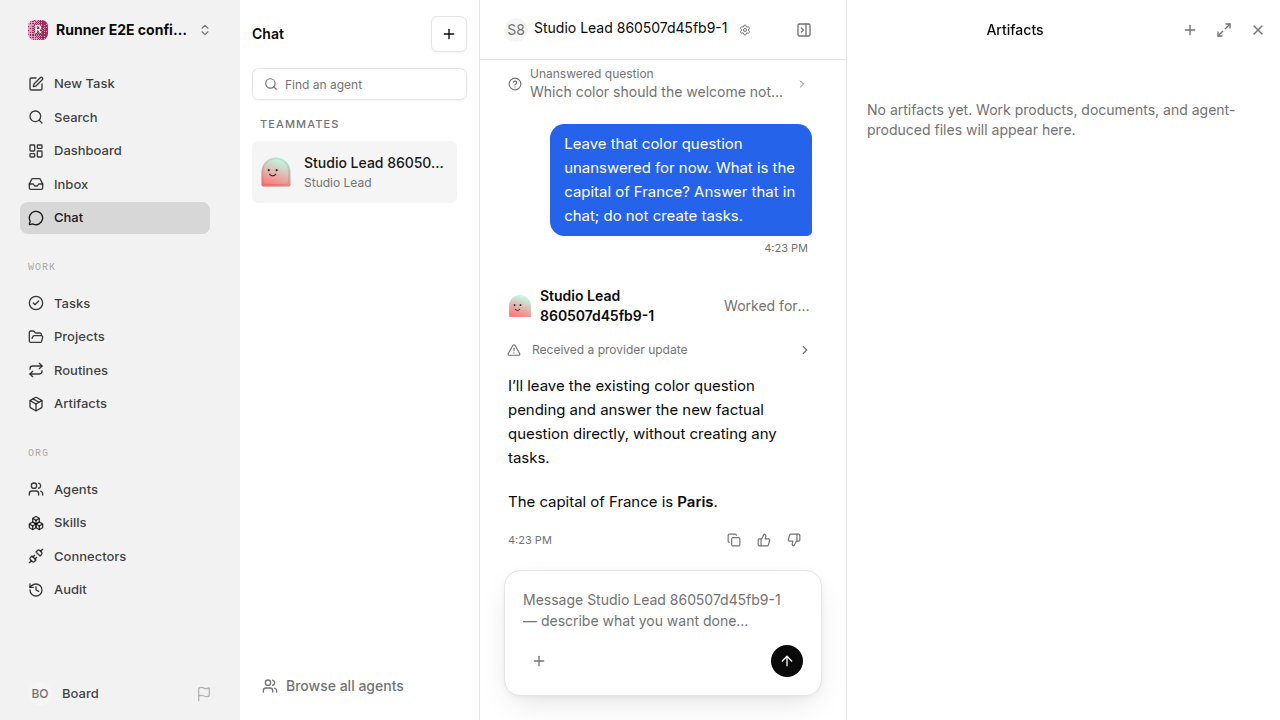Open Search in the sidebar
This screenshot has height=720, width=1280.
click(115, 117)
